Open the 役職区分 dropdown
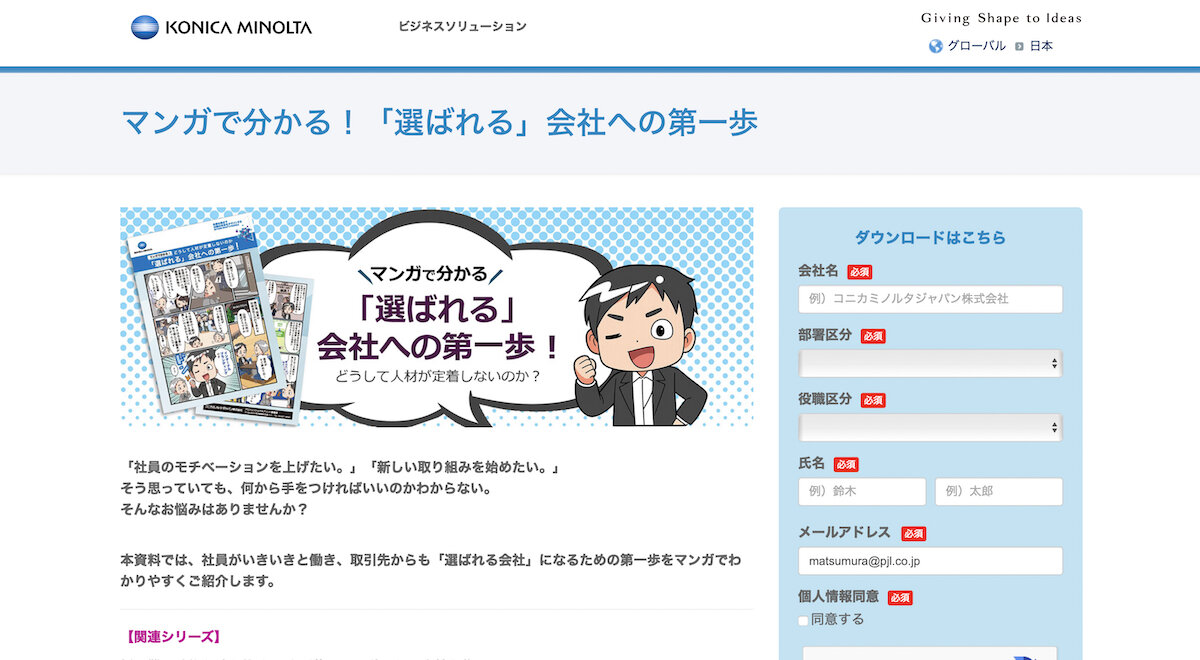This screenshot has width=1200, height=660. click(930, 428)
